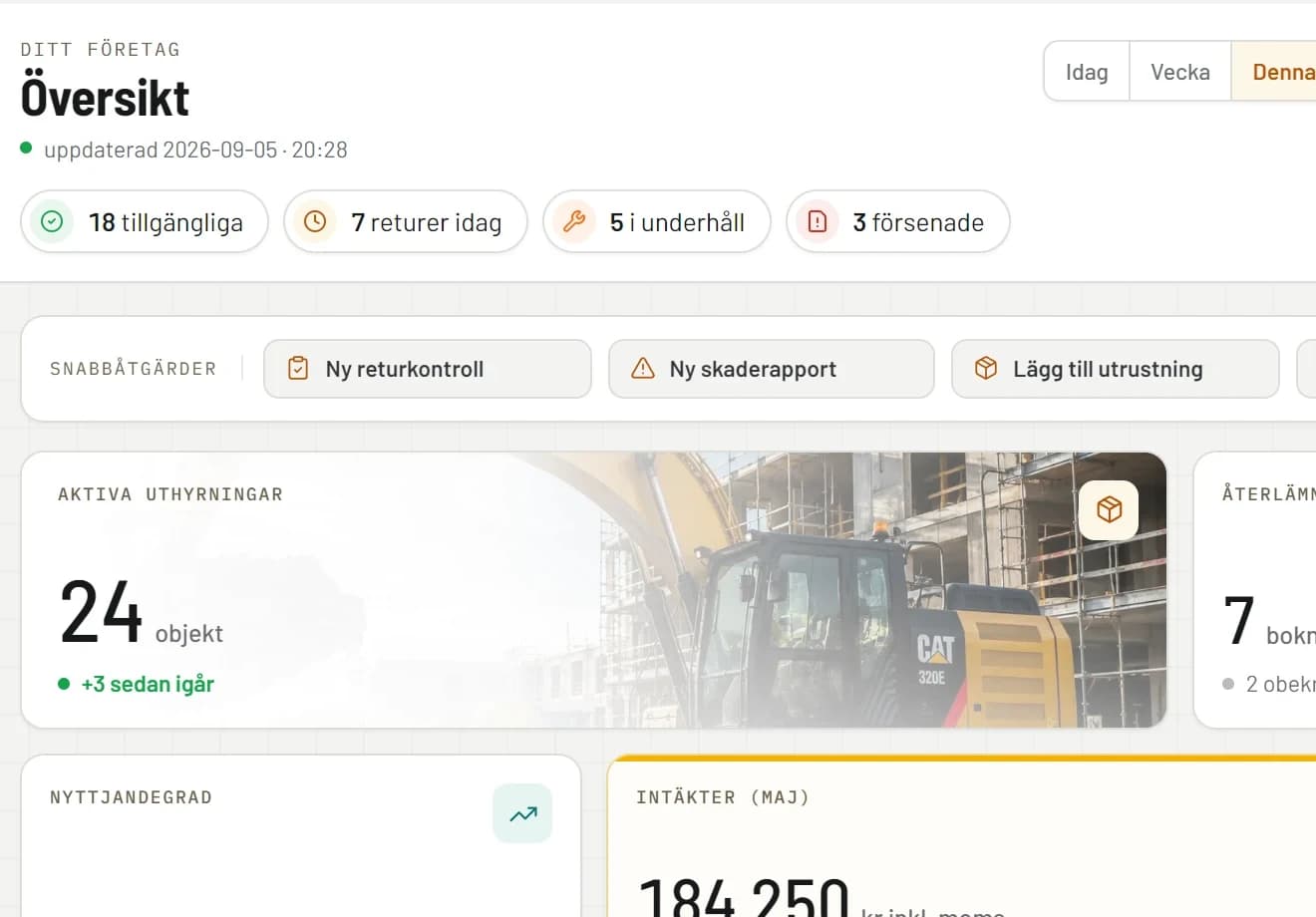Screen dimensions: 1316x917
Task: Select the Denna period tab
Action: (x=1274, y=72)
